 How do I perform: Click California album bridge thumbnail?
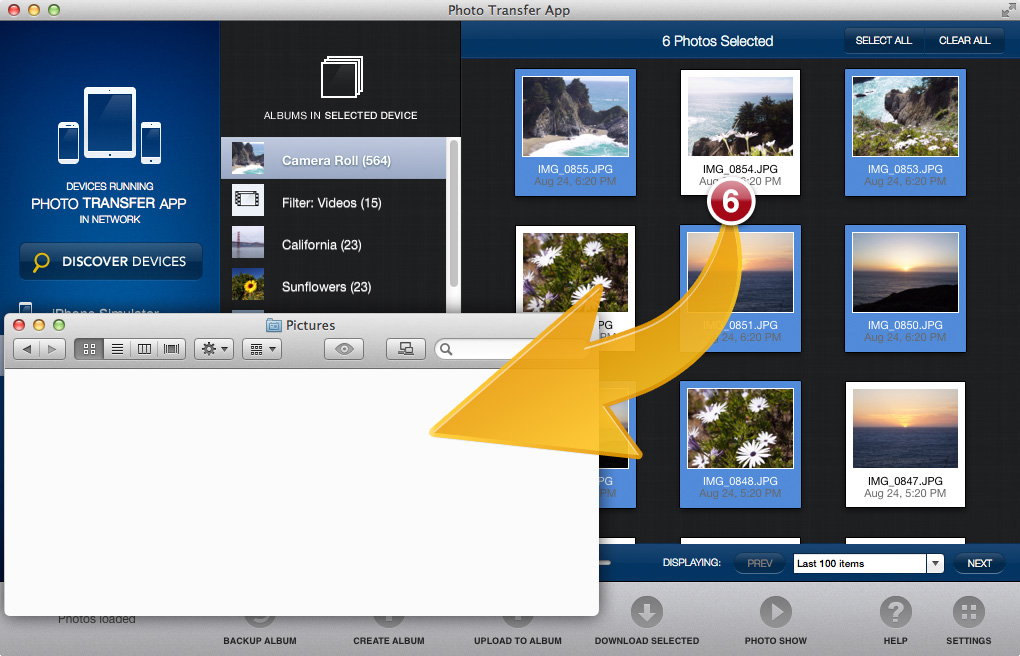(248, 242)
